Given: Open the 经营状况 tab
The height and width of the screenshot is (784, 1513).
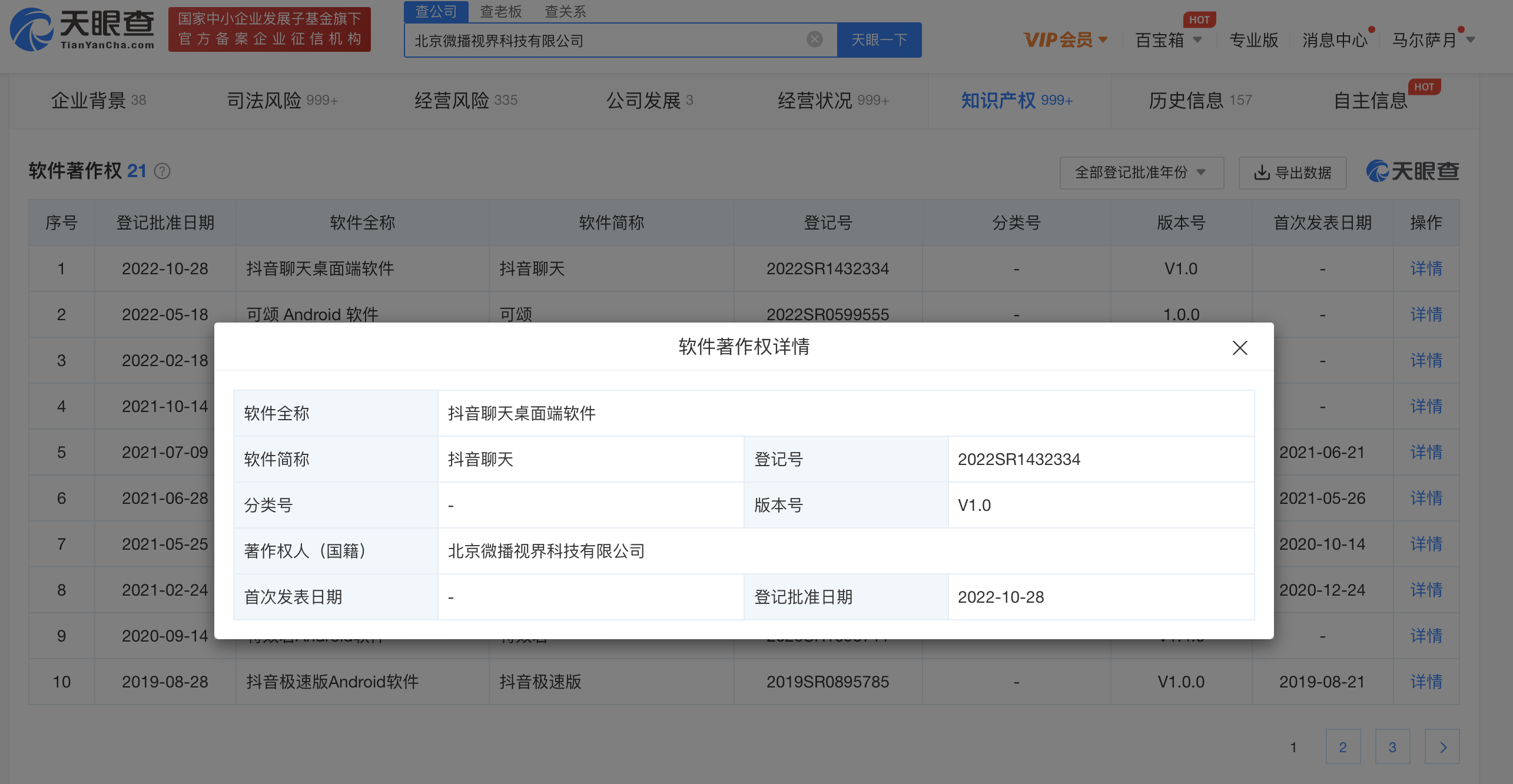Looking at the screenshot, I should click(x=833, y=101).
